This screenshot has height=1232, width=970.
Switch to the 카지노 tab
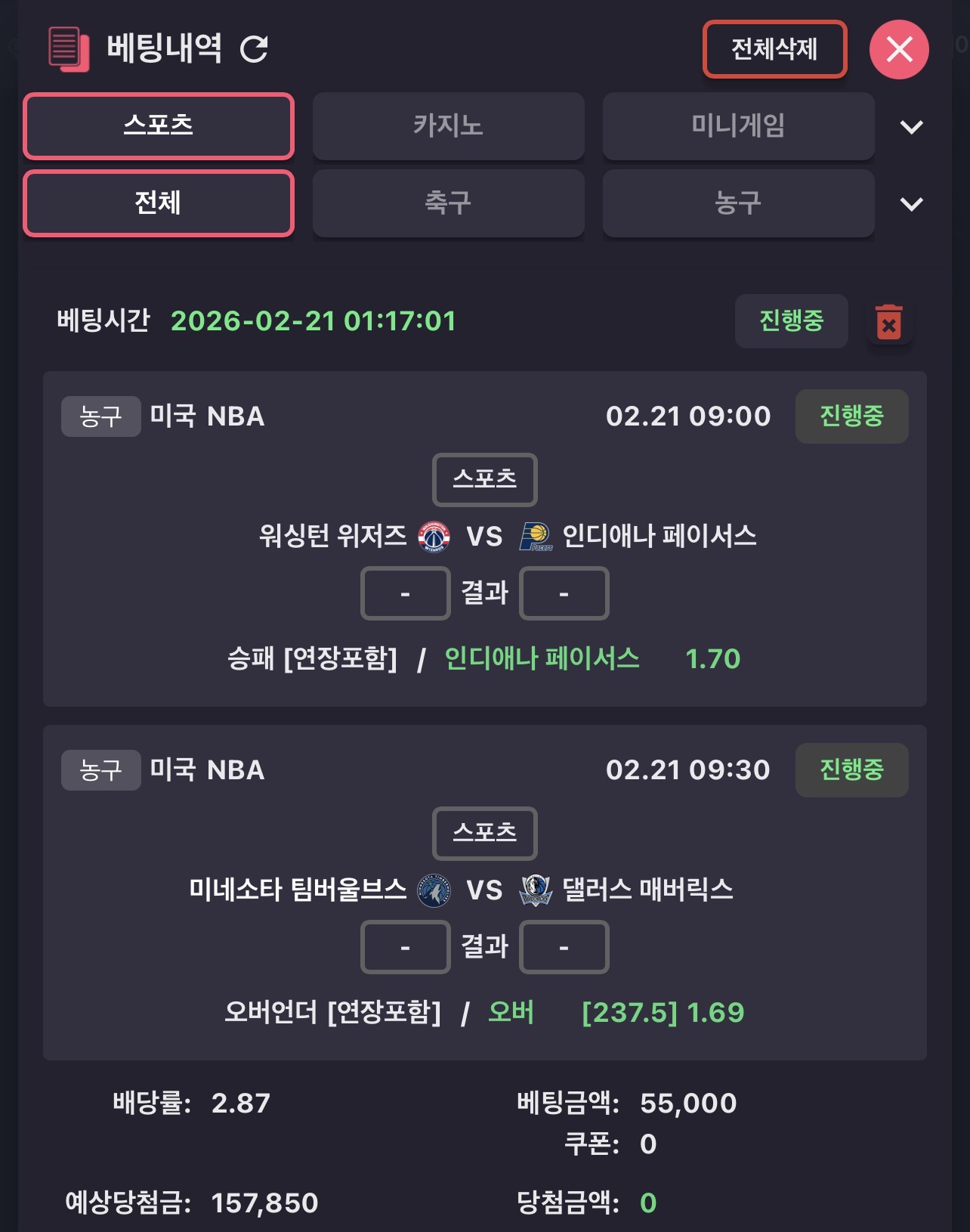click(x=449, y=125)
